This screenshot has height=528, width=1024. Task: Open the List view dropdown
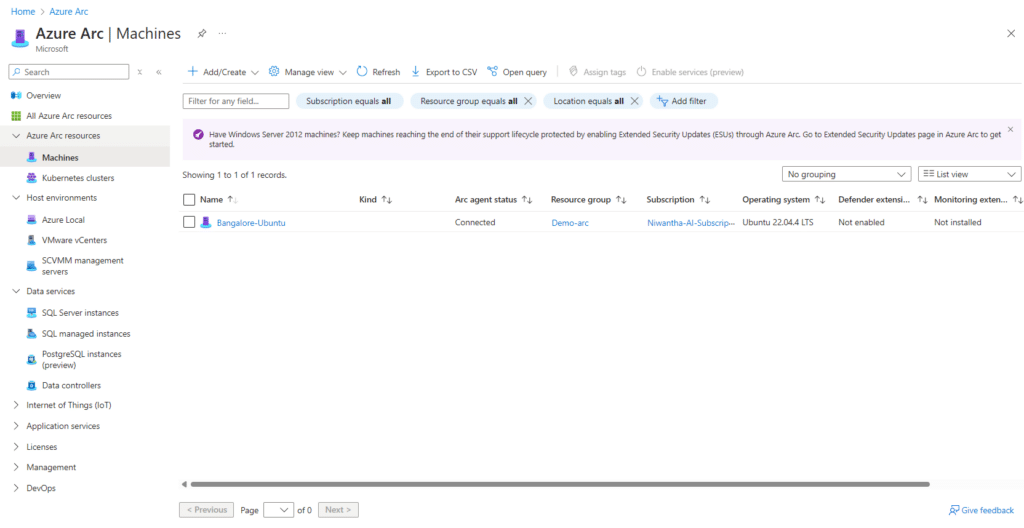969,174
